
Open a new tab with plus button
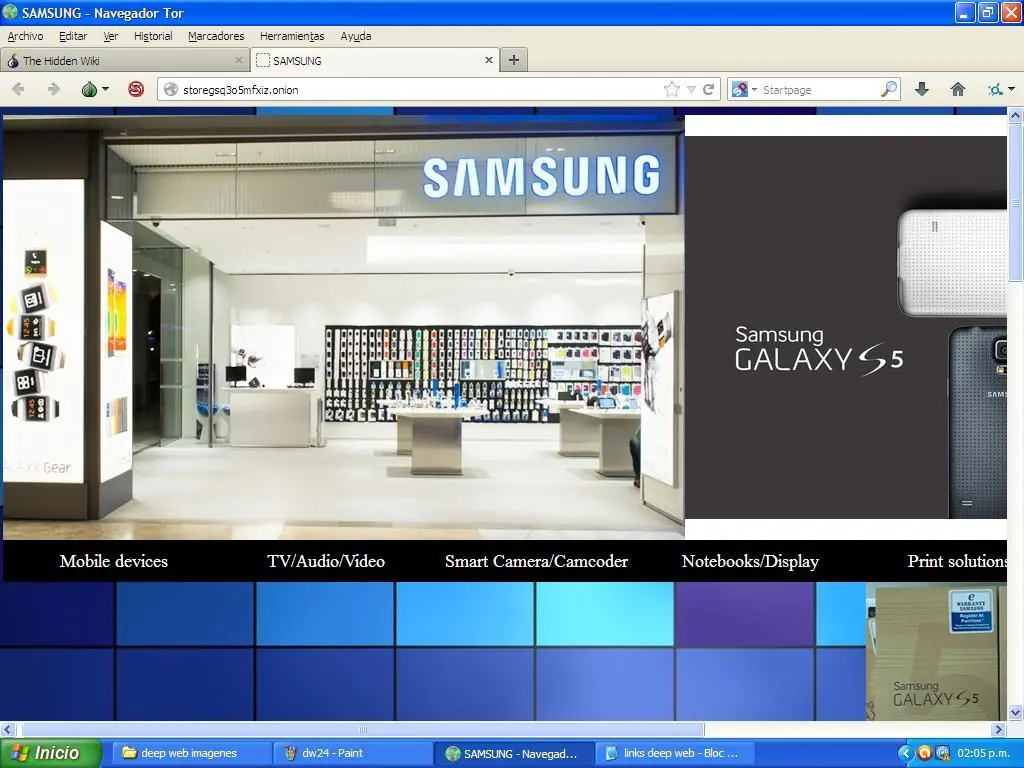pyautogui.click(x=514, y=60)
